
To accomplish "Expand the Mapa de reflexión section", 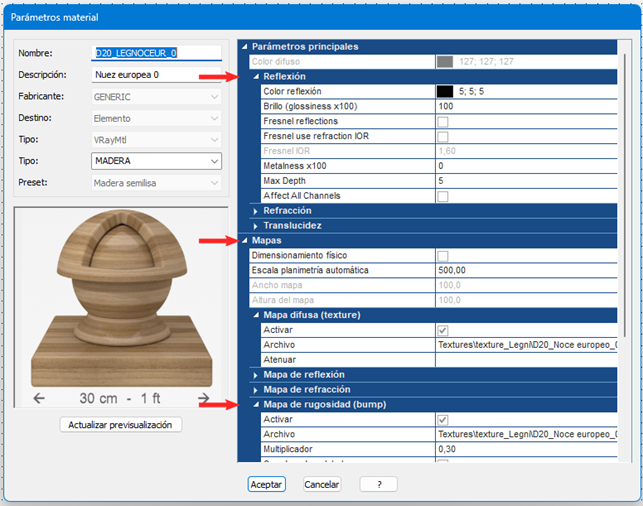I will click(x=255, y=375).
